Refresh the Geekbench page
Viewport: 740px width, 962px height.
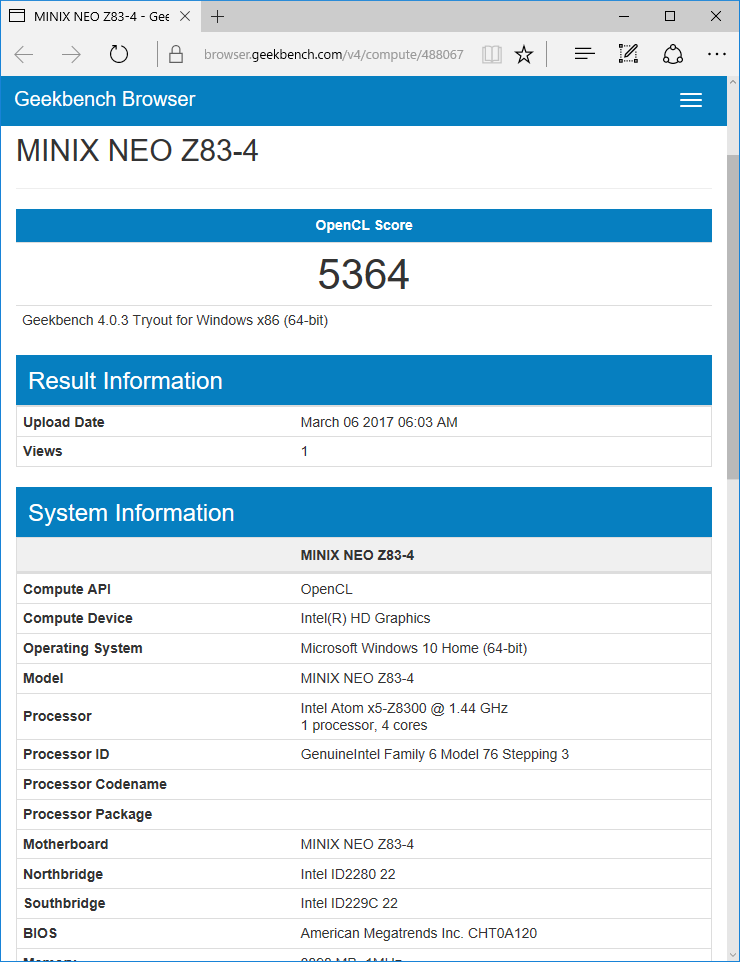point(118,55)
